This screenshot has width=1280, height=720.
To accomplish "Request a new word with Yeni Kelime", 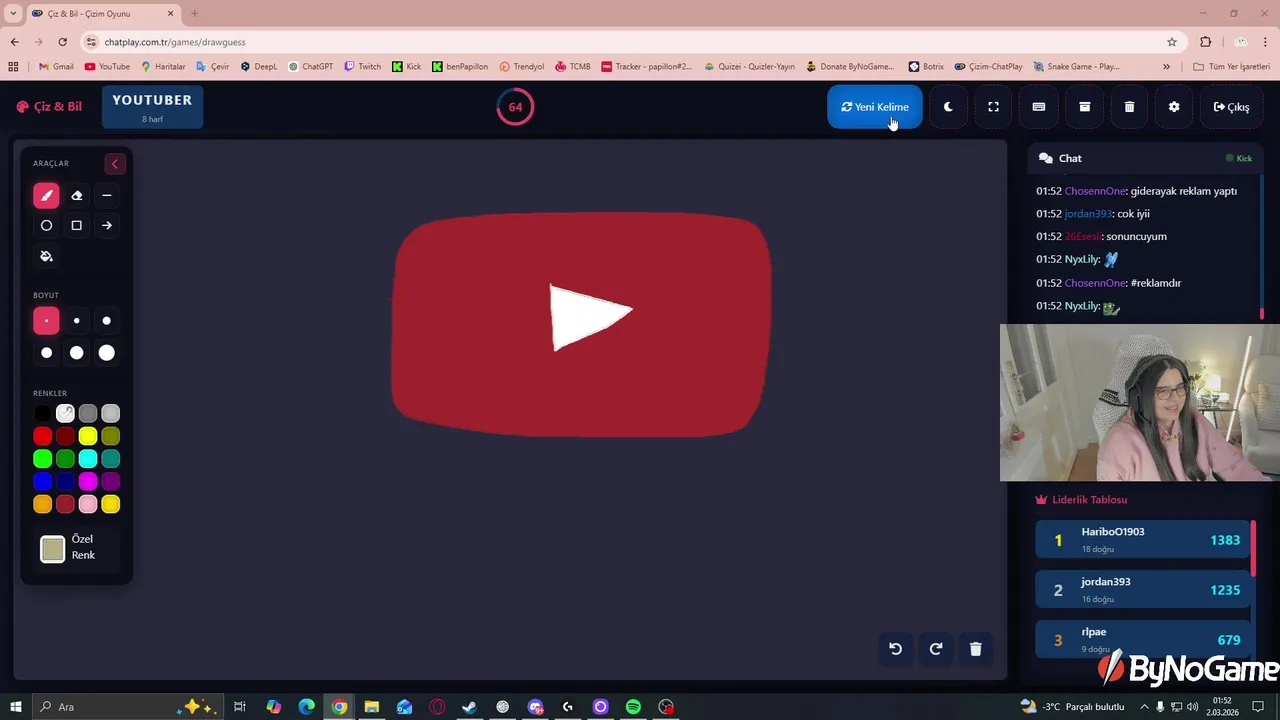I will pyautogui.click(x=875, y=107).
